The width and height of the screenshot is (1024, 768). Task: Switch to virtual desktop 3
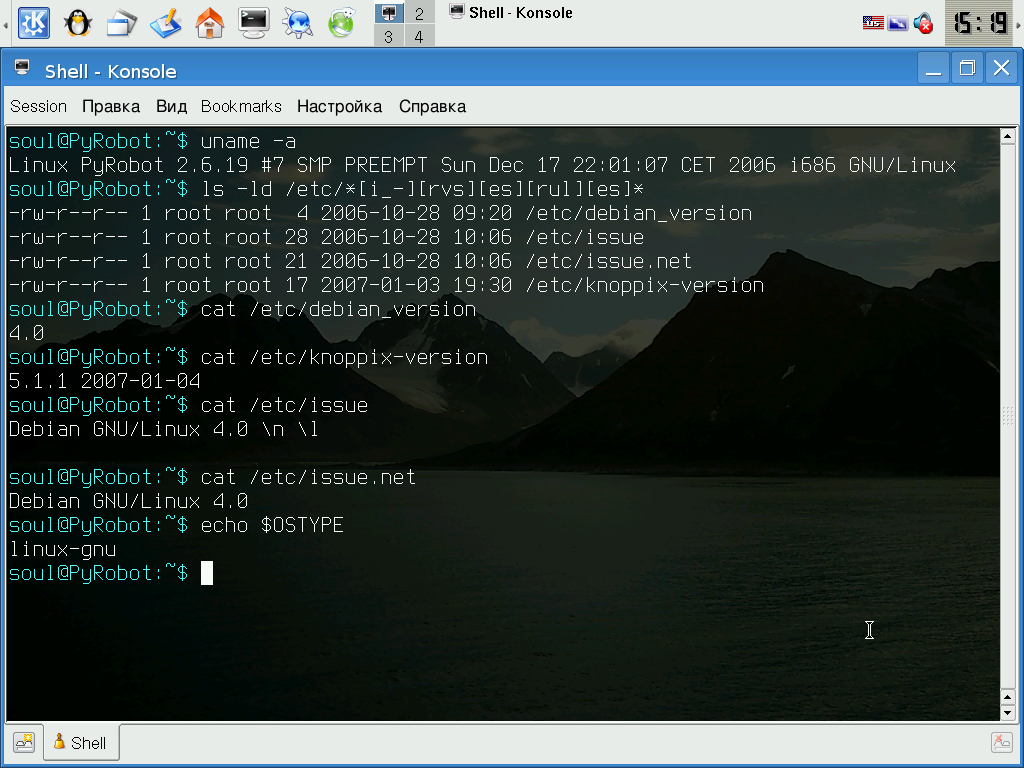(x=389, y=36)
